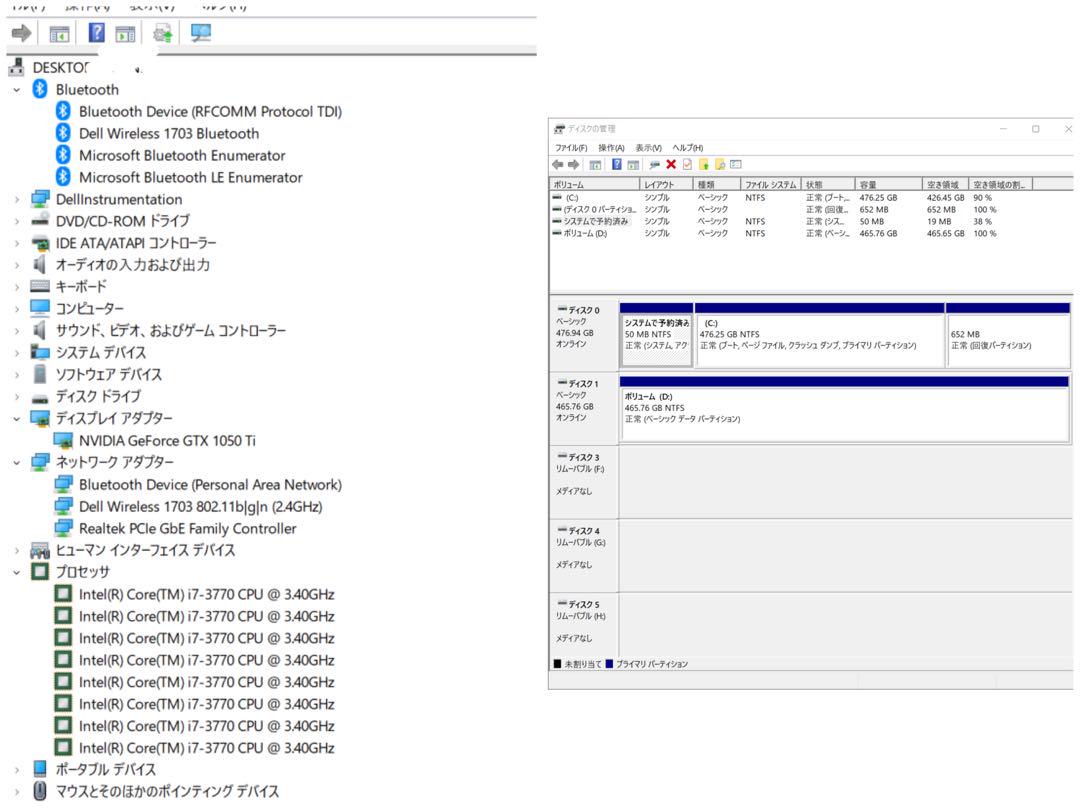Go forward using Disk Management's right arrow
The height and width of the screenshot is (810, 1080).
(x=573, y=165)
